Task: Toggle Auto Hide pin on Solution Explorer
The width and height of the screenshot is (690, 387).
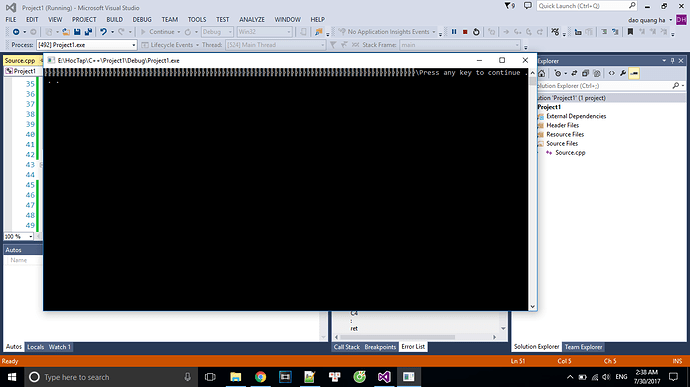Action: point(672,61)
